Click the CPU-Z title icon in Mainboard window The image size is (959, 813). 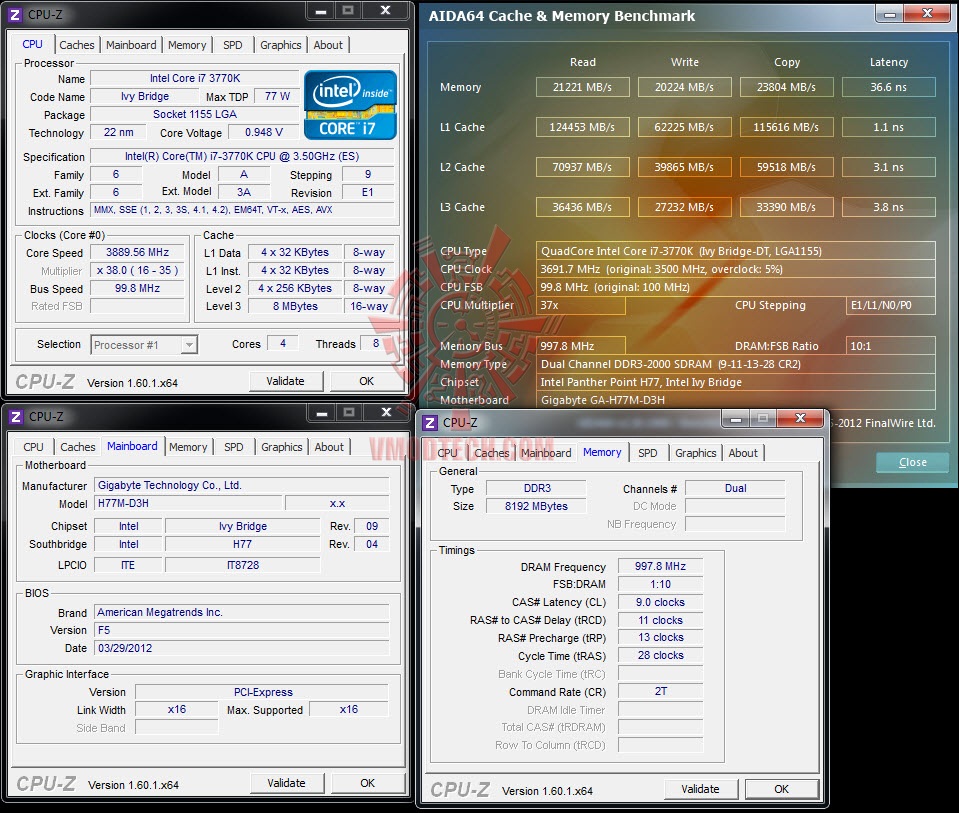coord(16,417)
